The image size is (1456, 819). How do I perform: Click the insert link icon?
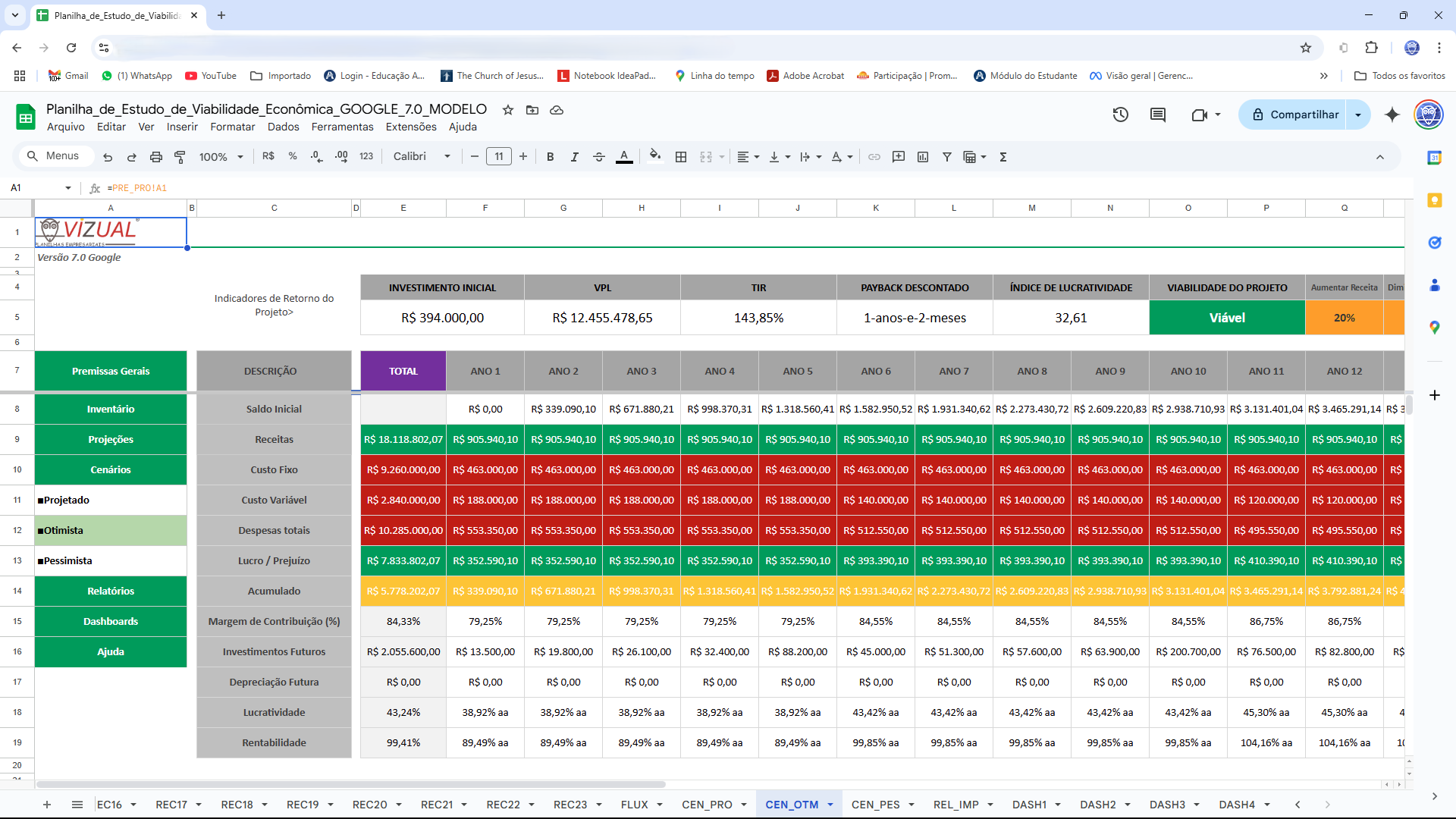point(874,157)
